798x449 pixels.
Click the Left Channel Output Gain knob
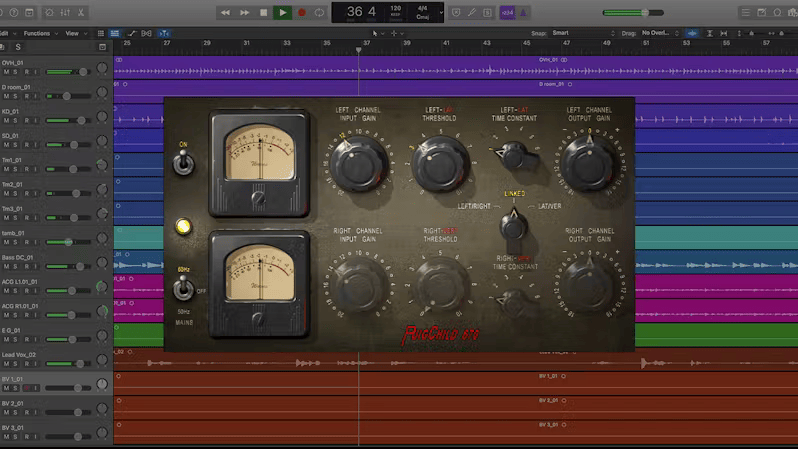[589, 163]
